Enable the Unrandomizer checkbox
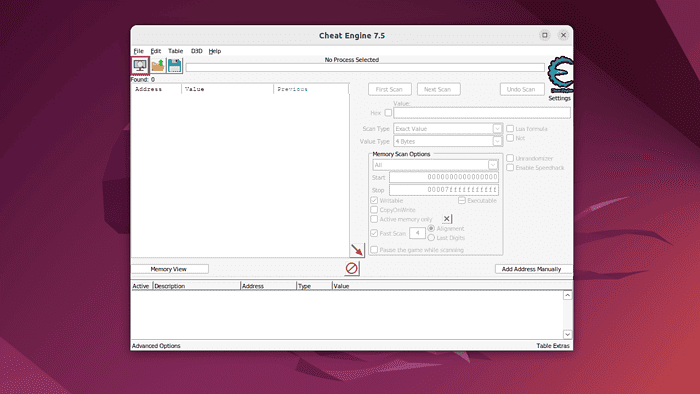The width and height of the screenshot is (700, 394). tap(510, 158)
